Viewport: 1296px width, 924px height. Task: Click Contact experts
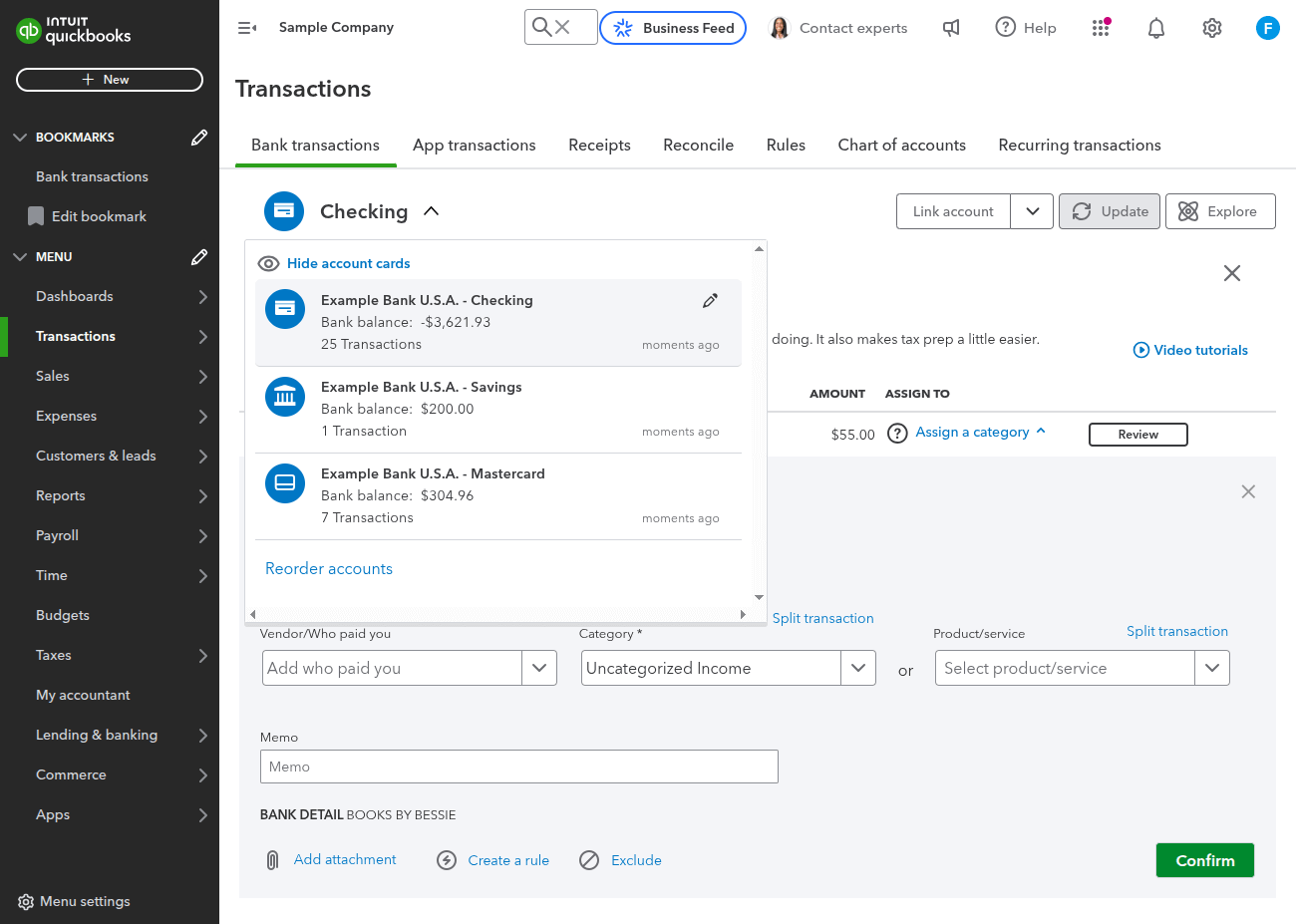click(839, 28)
